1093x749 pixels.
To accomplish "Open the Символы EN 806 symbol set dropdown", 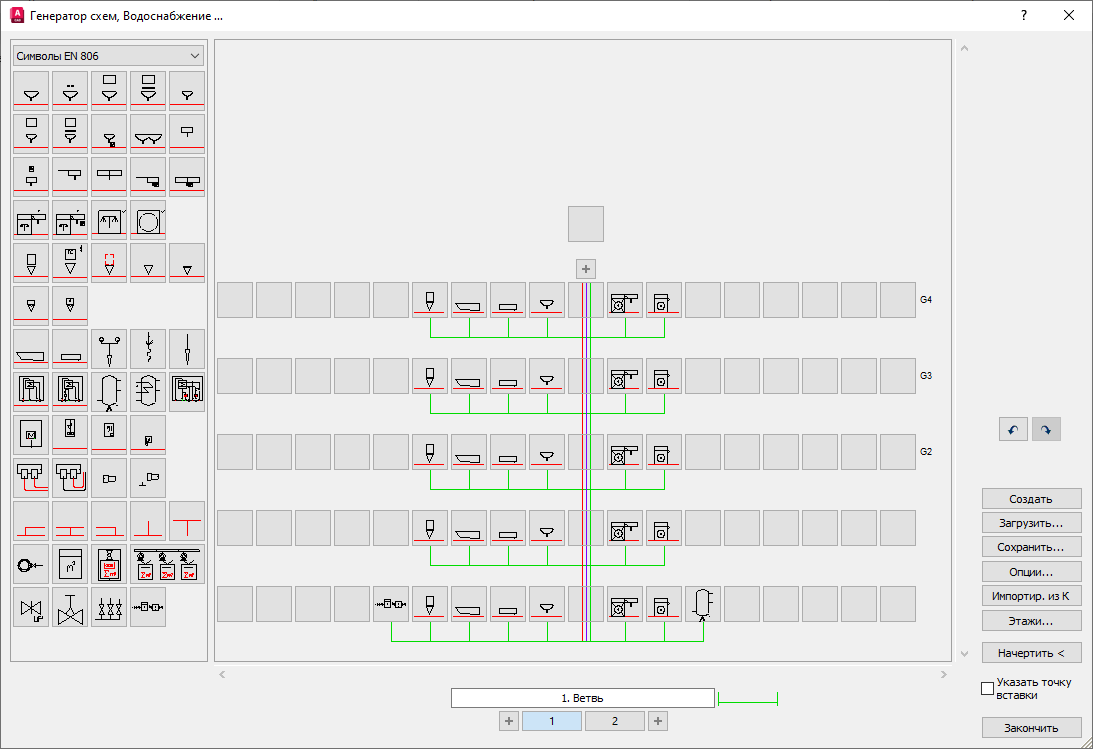I will tap(109, 56).
